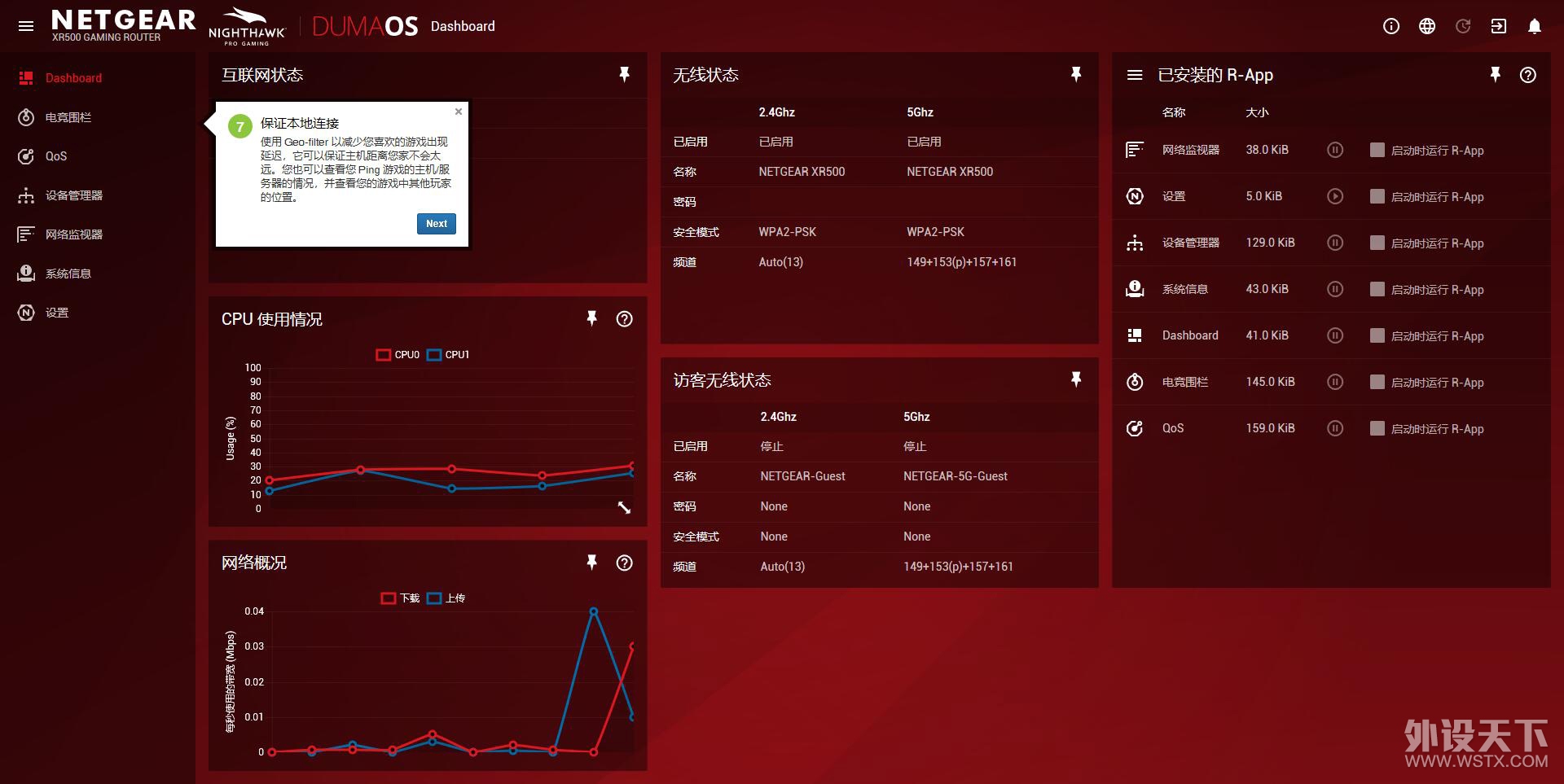Viewport: 1564px width, 784px height.
Task: Open 设置 in the sidebar
Action: point(98,313)
